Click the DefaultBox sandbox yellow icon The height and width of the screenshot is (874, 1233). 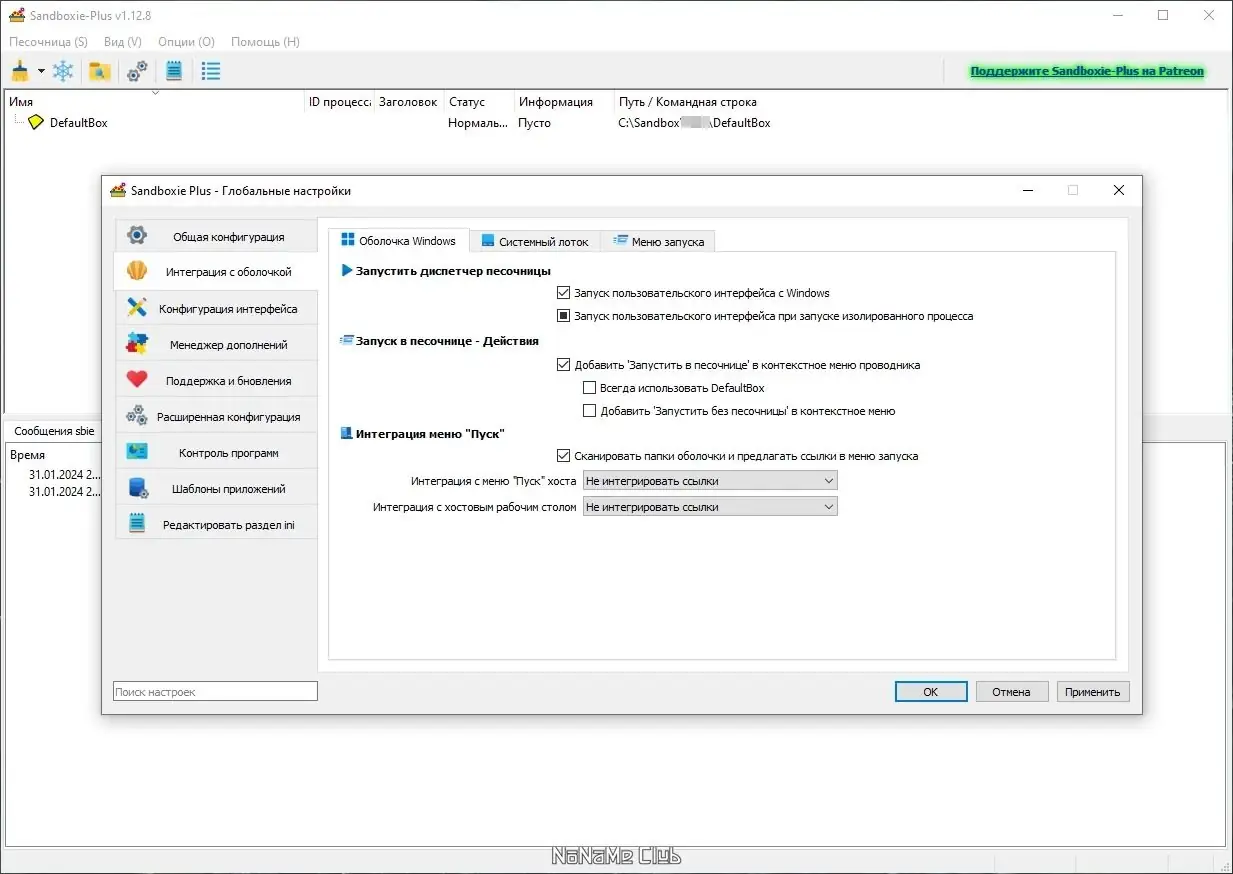(x=36, y=122)
